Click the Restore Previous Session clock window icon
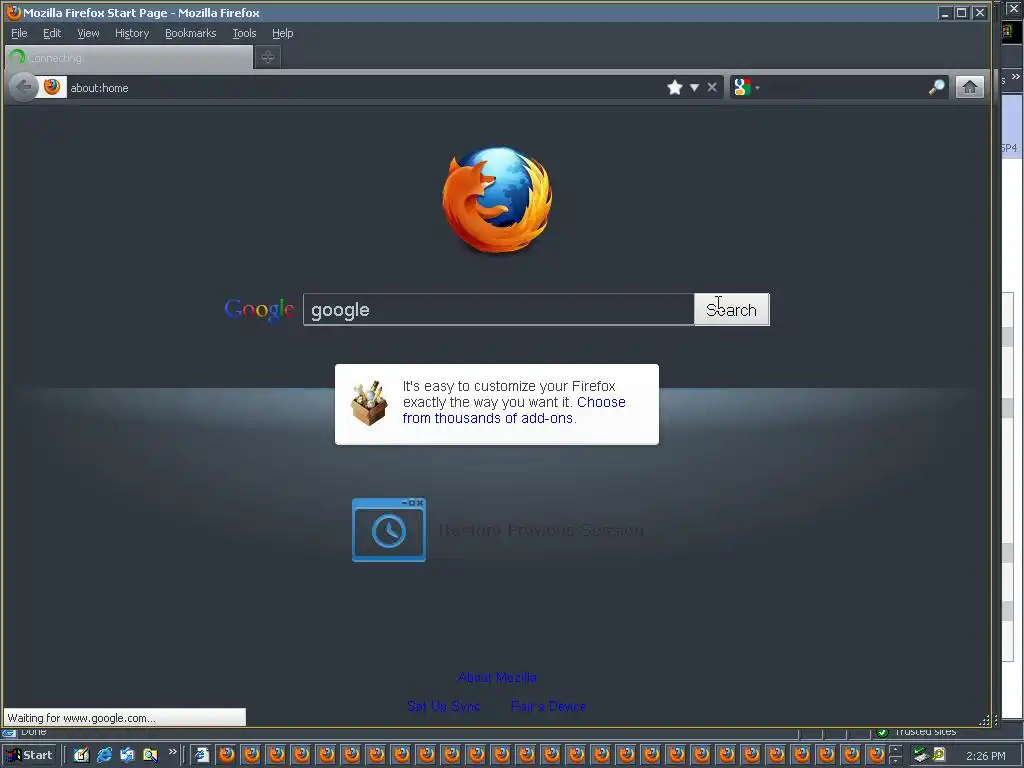This screenshot has width=1024, height=768. click(389, 530)
